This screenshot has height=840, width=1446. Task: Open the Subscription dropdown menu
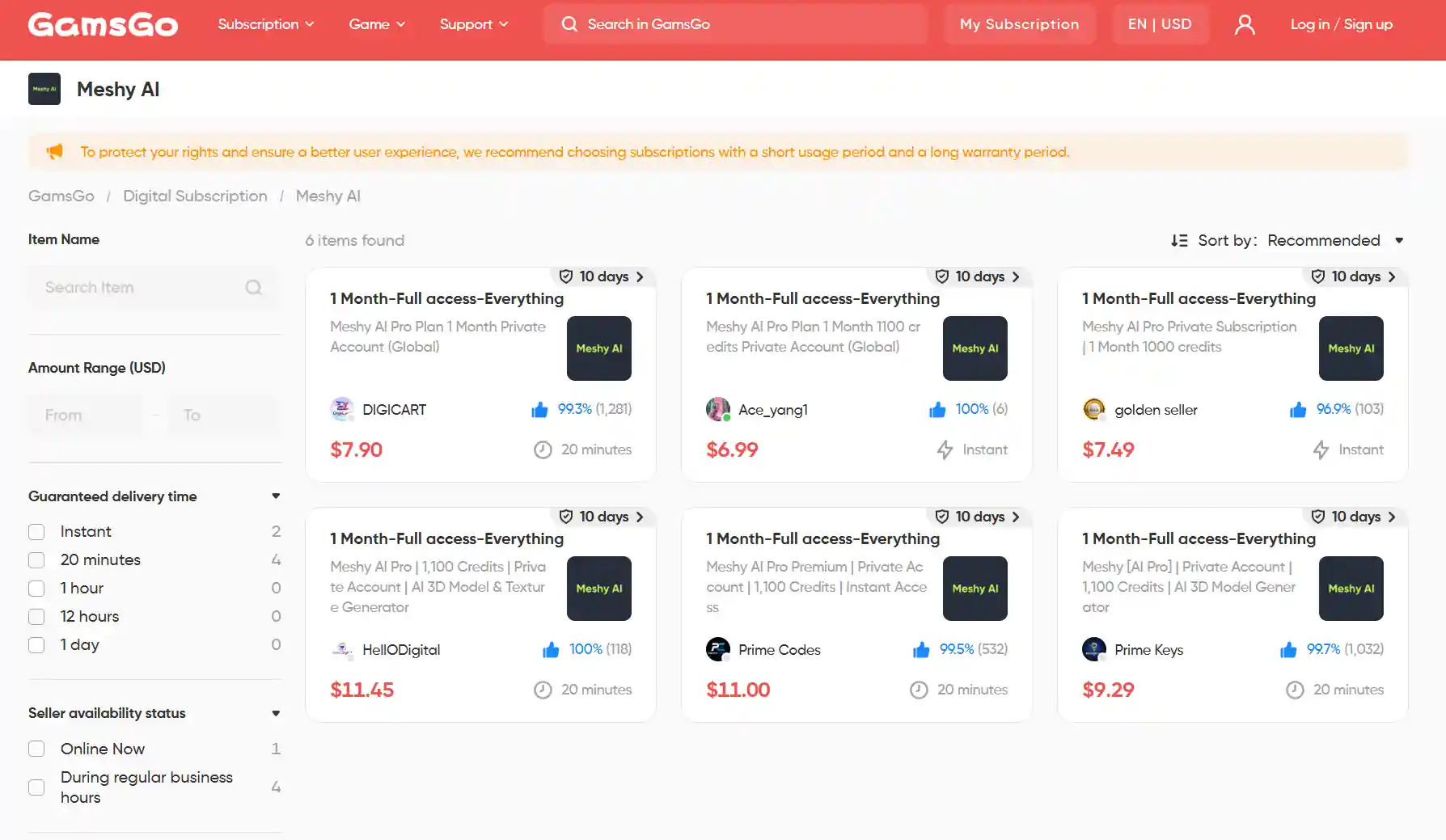click(x=265, y=24)
